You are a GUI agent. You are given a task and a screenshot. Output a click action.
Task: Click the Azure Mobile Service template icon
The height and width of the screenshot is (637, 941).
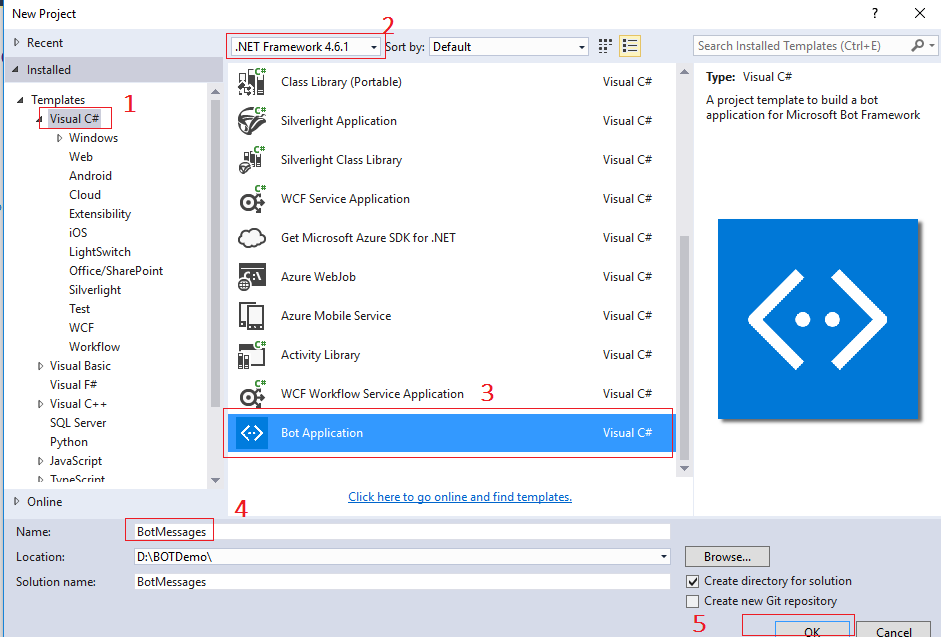[252, 316]
